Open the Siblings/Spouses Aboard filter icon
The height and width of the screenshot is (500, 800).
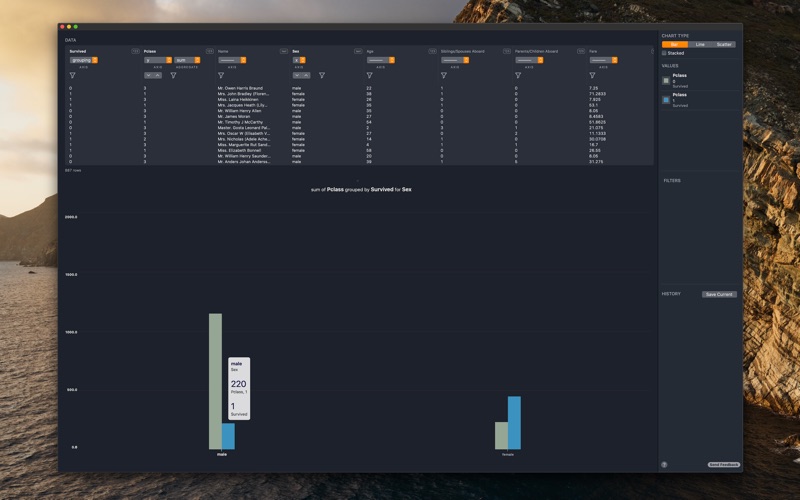[x=444, y=76]
